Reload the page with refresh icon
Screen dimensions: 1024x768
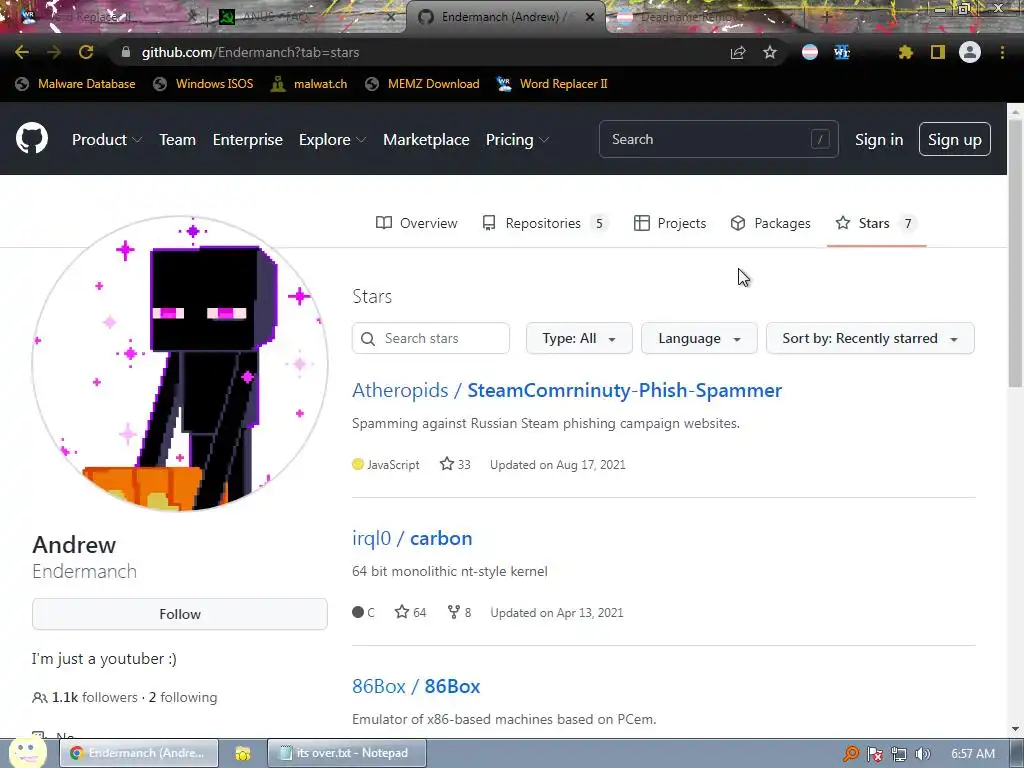(x=86, y=52)
